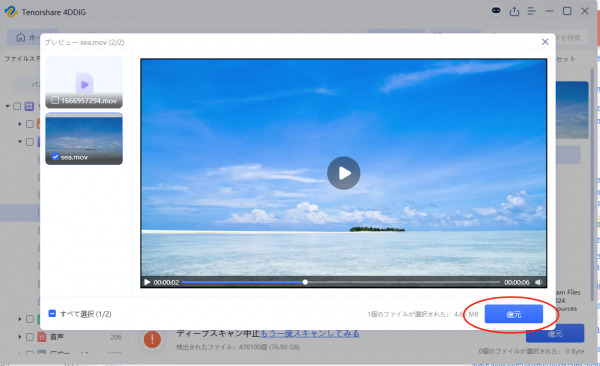Viewport: 600px width, 366px height.
Task: Click the もう一度スキャンしてみる link
Action: coord(310,333)
